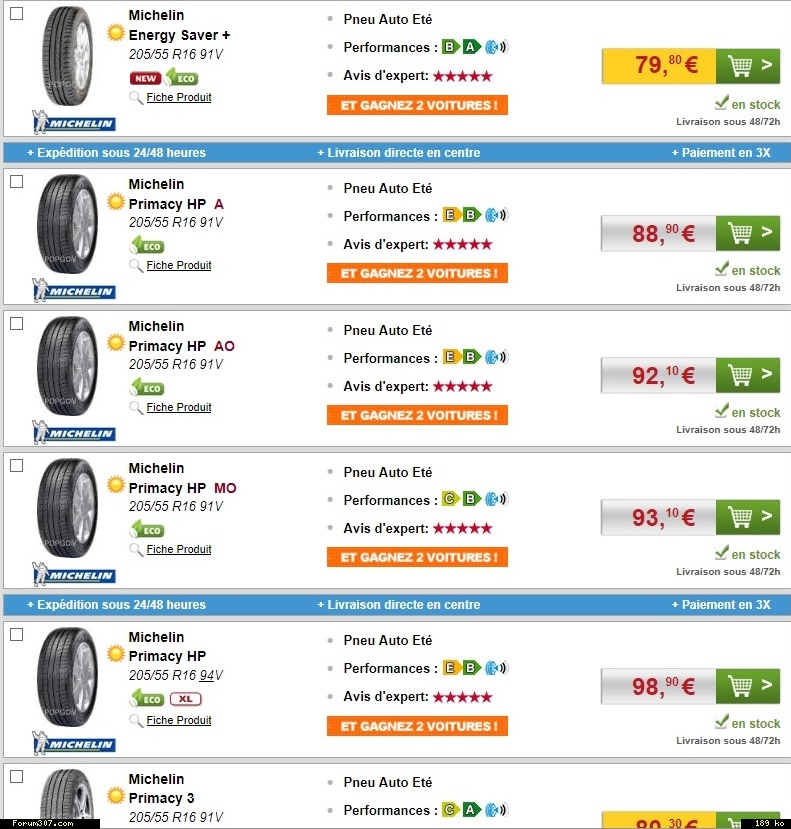The image size is (791, 829).
Task: Click the orange banner under Primacy HP A
Action: click(x=417, y=273)
